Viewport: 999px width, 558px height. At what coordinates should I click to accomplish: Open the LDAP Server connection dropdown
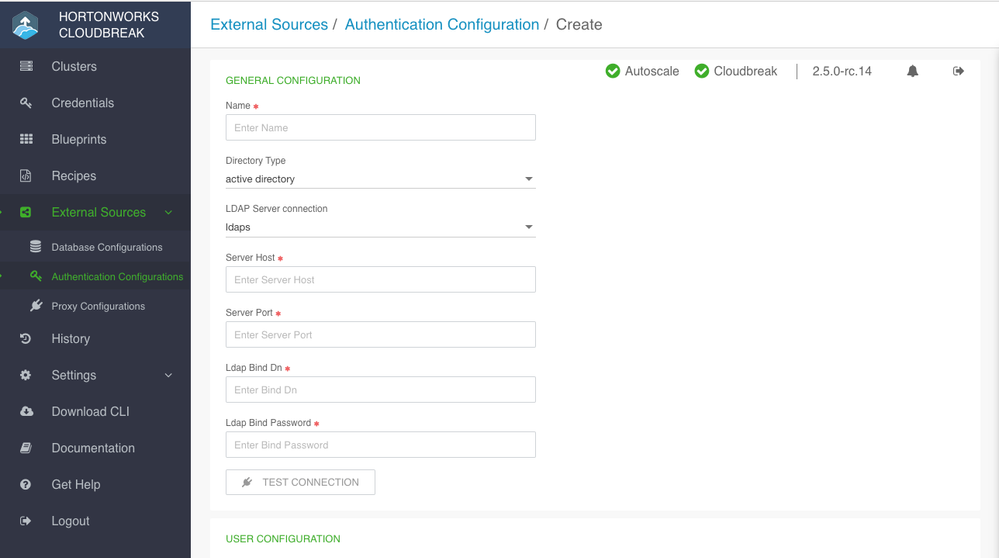tap(380, 227)
